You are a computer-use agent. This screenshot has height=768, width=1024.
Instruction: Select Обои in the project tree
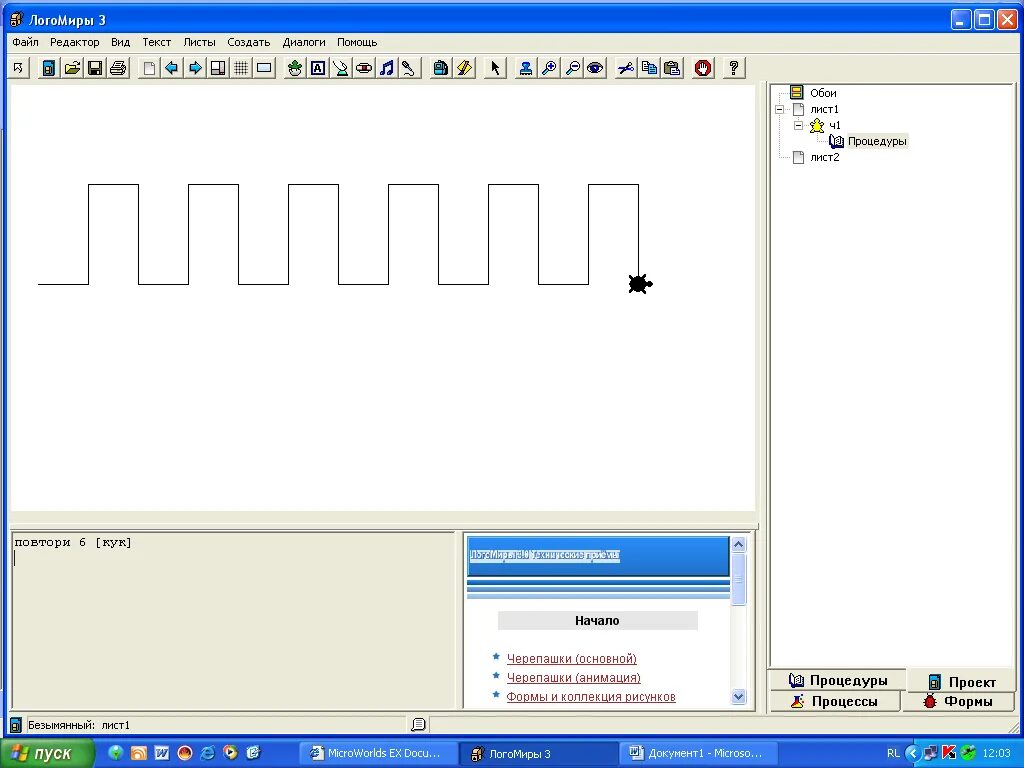[823, 93]
